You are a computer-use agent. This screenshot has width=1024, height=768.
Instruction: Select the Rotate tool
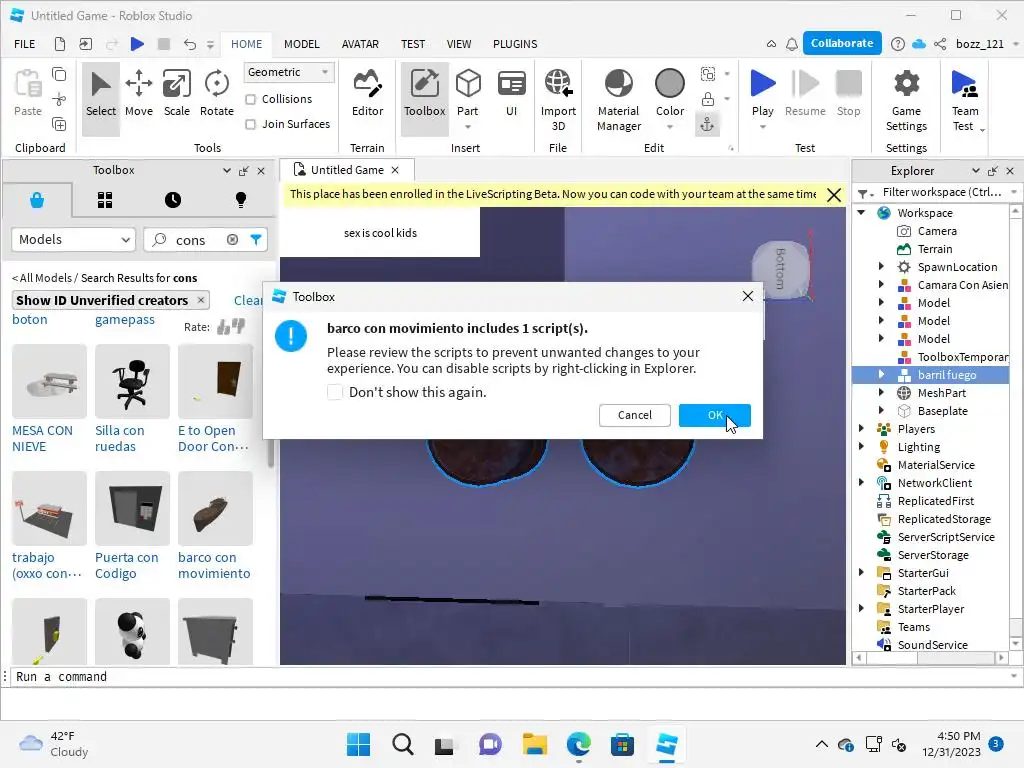click(217, 94)
